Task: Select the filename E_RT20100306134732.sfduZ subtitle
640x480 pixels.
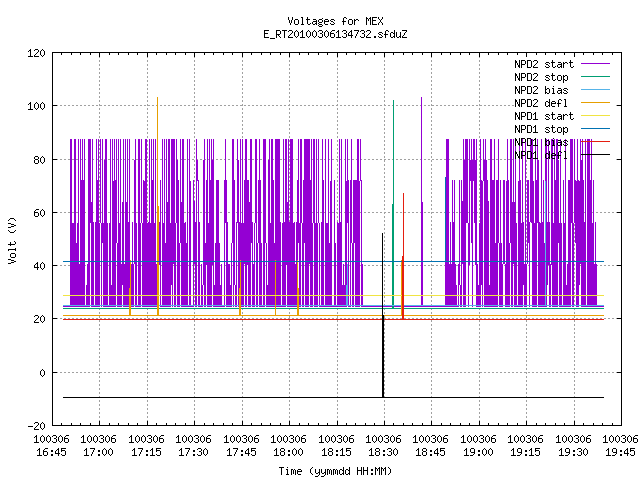Action: pos(335,34)
